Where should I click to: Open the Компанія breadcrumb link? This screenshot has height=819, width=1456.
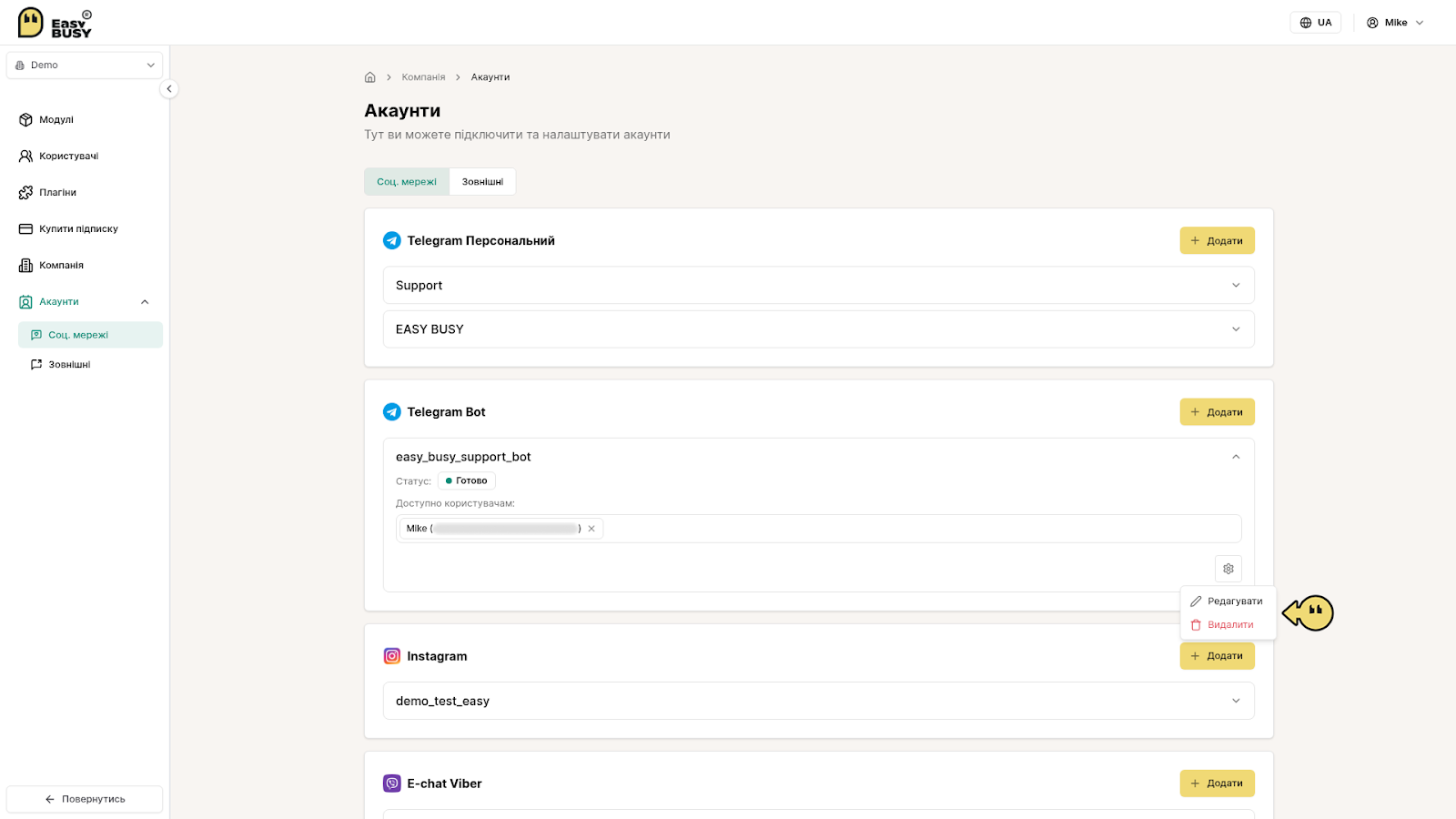423,77
